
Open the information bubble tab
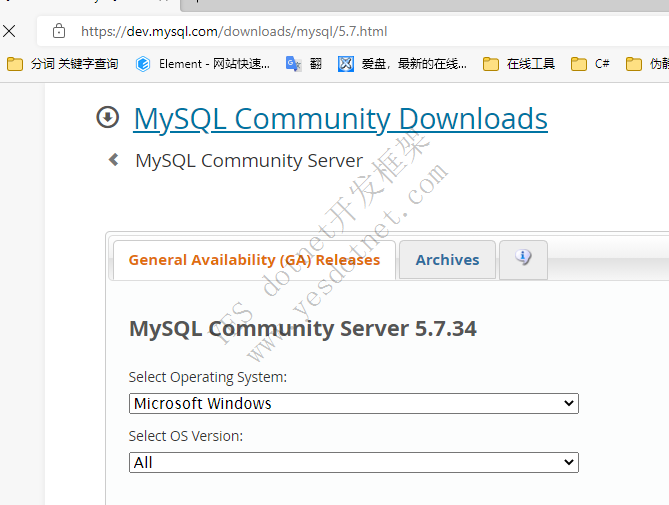pyautogui.click(x=523, y=260)
